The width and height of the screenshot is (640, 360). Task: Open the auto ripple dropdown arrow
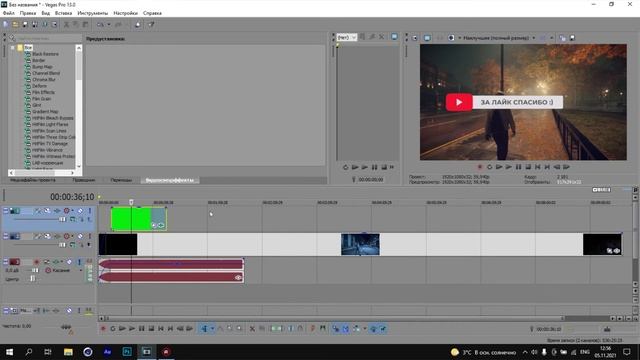[x=364, y=329]
